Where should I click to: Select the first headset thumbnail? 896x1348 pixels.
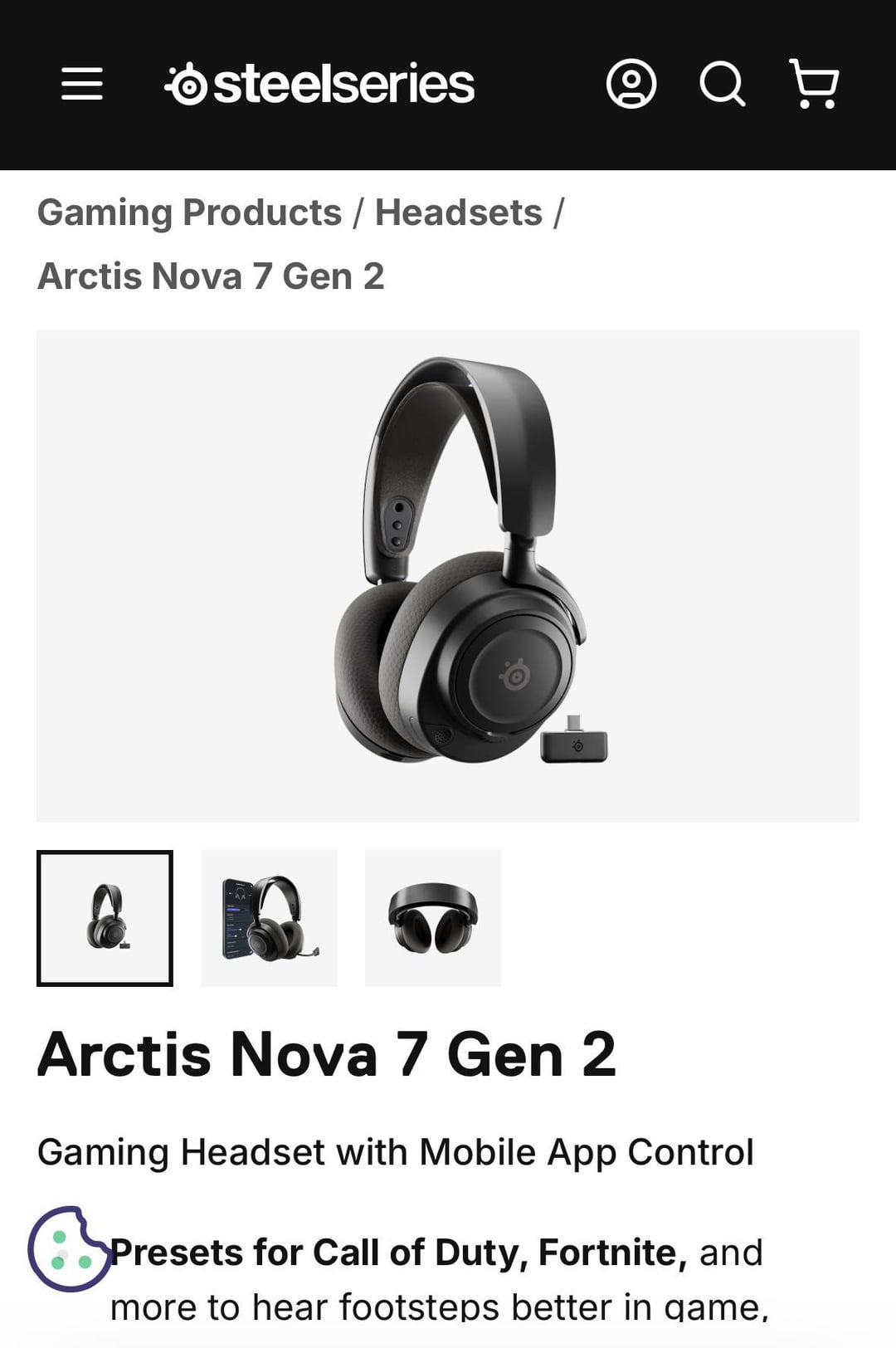click(x=105, y=918)
